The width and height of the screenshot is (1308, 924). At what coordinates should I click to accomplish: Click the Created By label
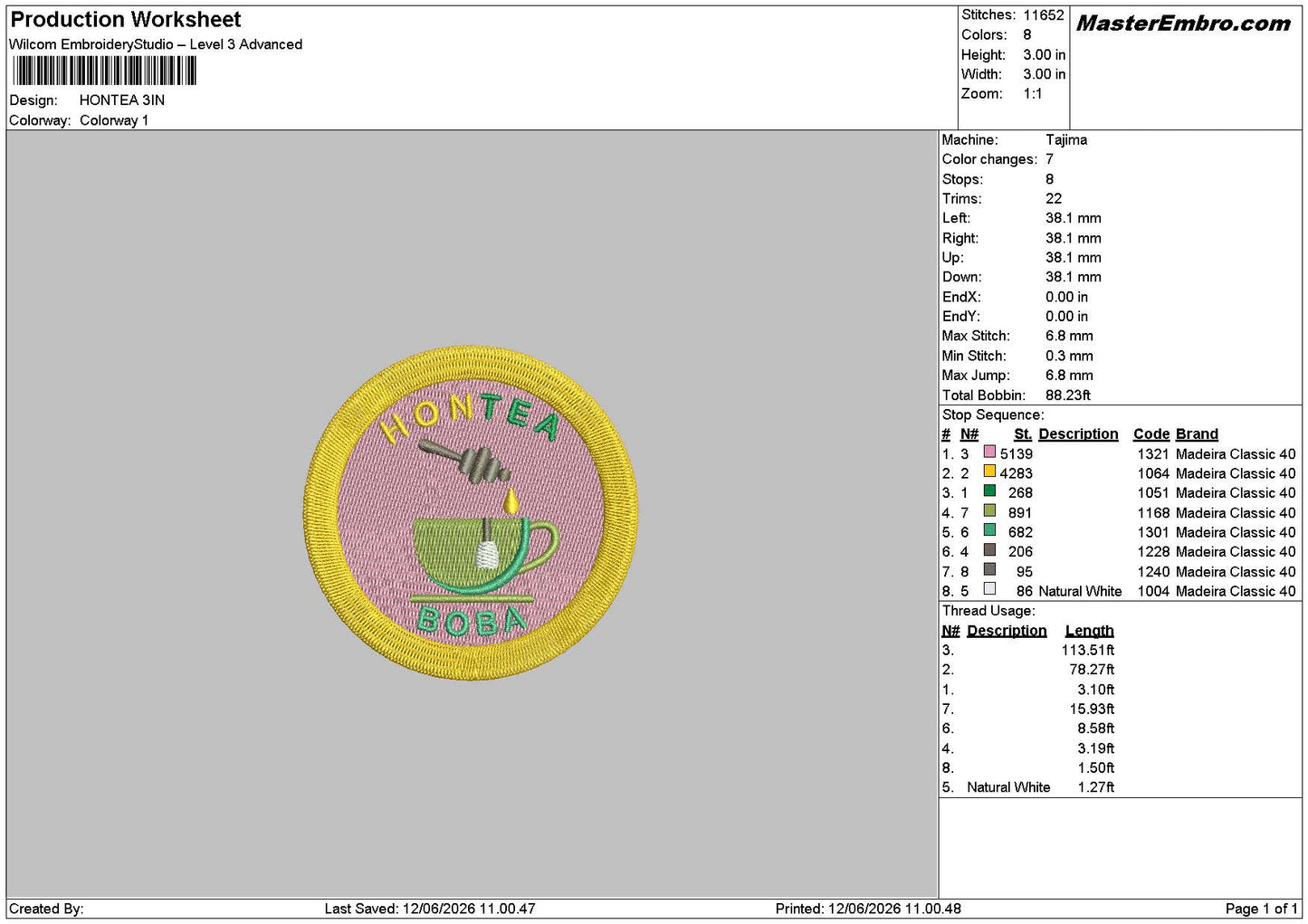point(46,909)
